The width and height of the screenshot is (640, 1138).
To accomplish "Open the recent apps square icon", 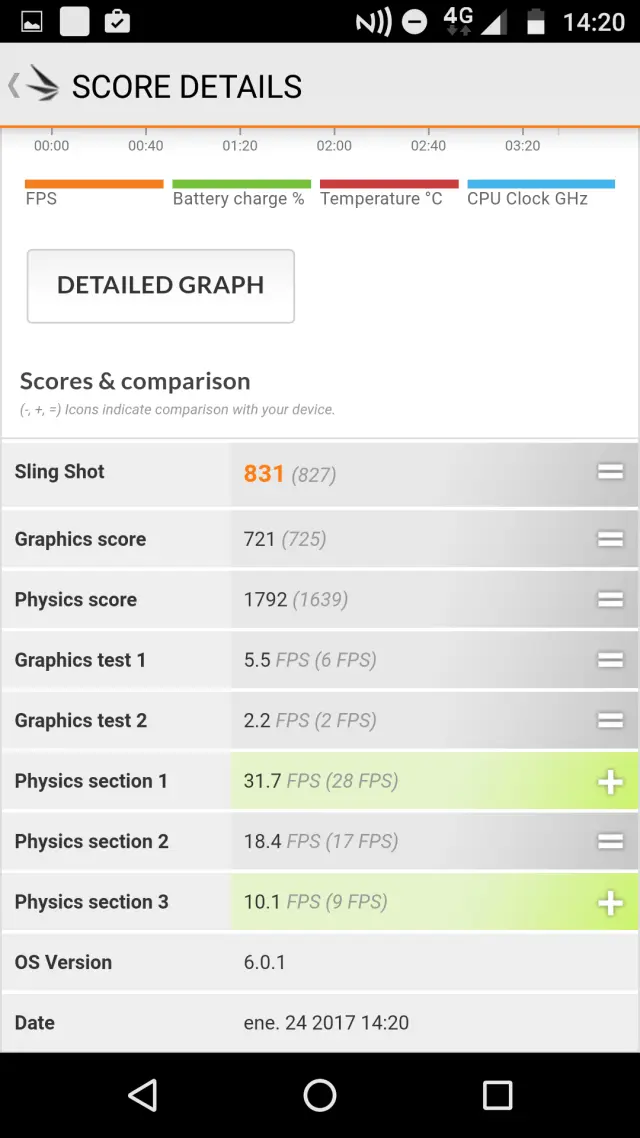I will (x=497, y=1095).
